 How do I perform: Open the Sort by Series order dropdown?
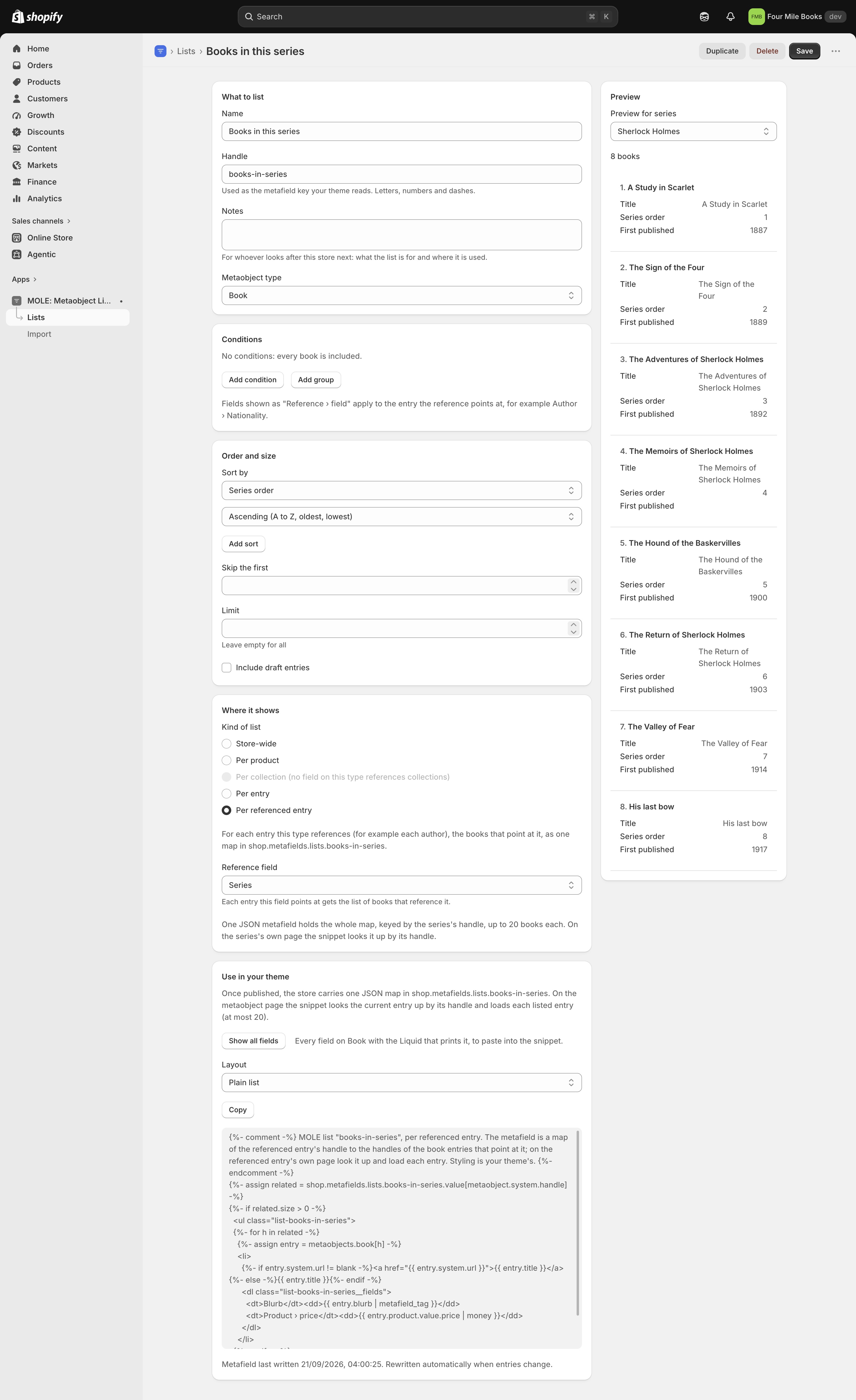402,490
